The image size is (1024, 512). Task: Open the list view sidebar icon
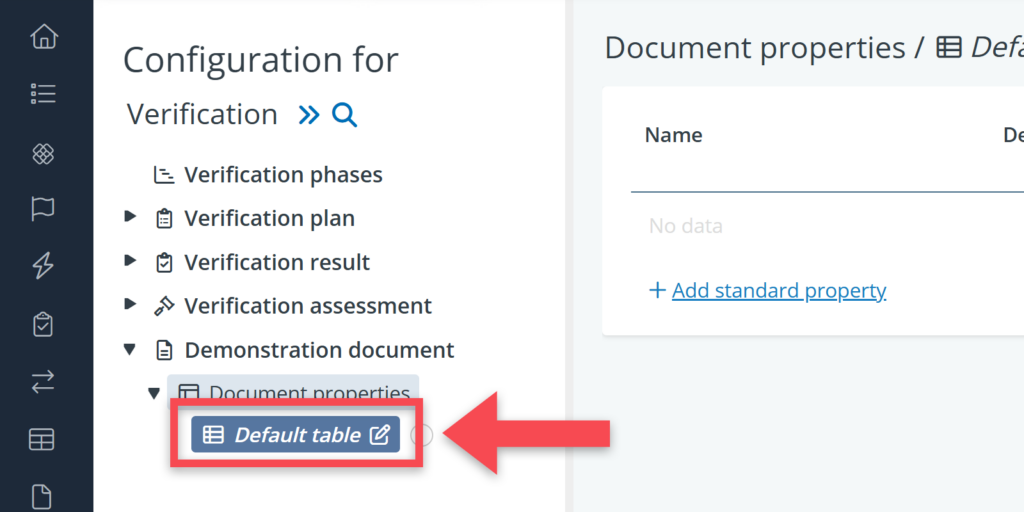(x=43, y=94)
